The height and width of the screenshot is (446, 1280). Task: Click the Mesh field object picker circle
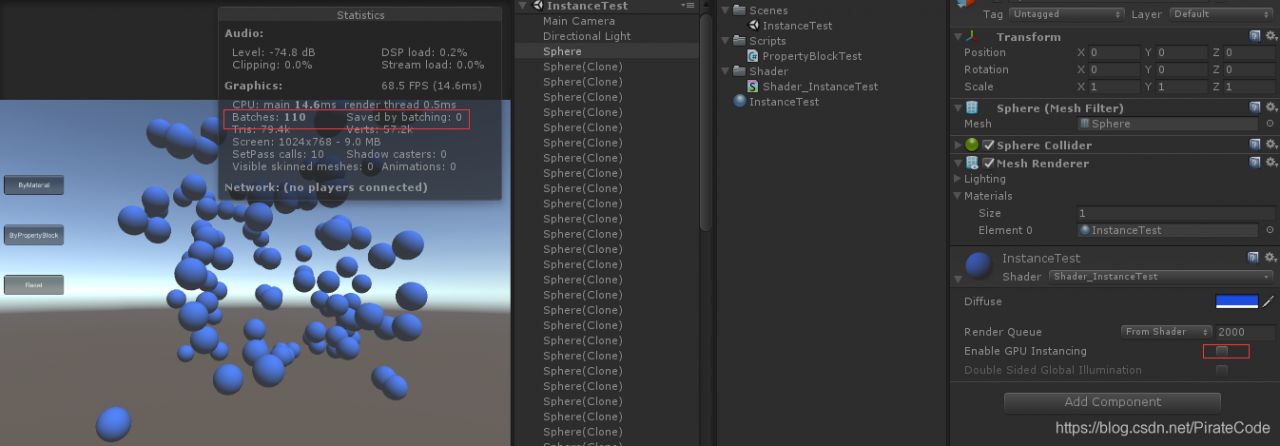point(1271,124)
